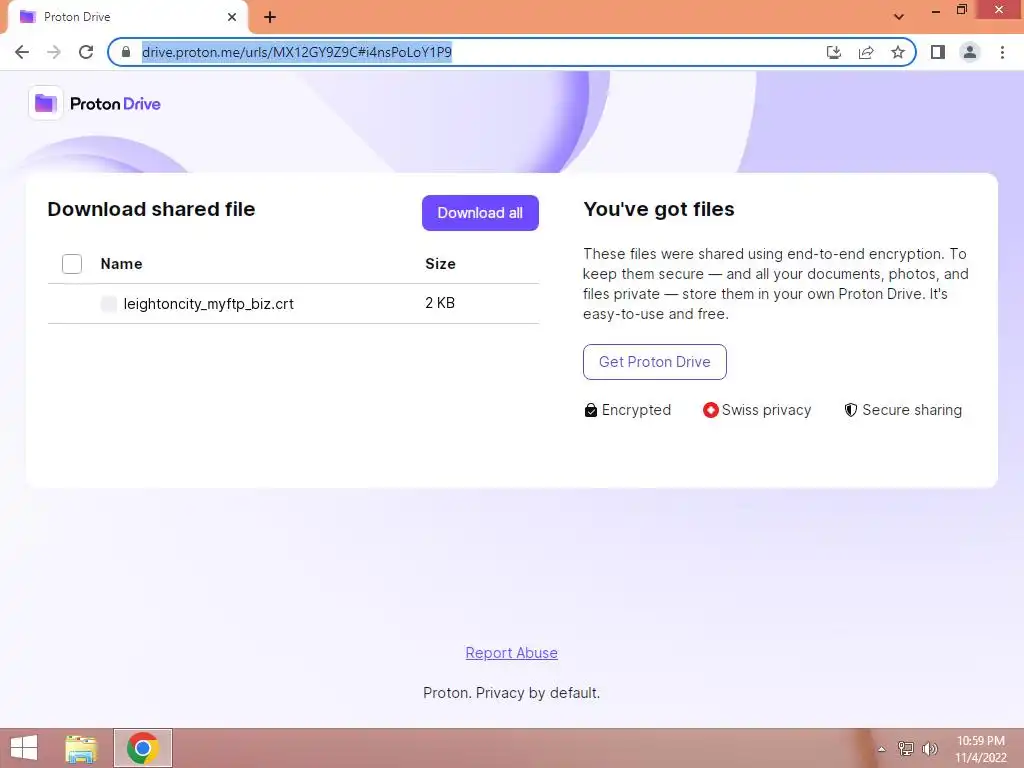Image resolution: width=1024 pixels, height=768 pixels.
Task: Select the Proton Drive tab
Action: pos(127,17)
